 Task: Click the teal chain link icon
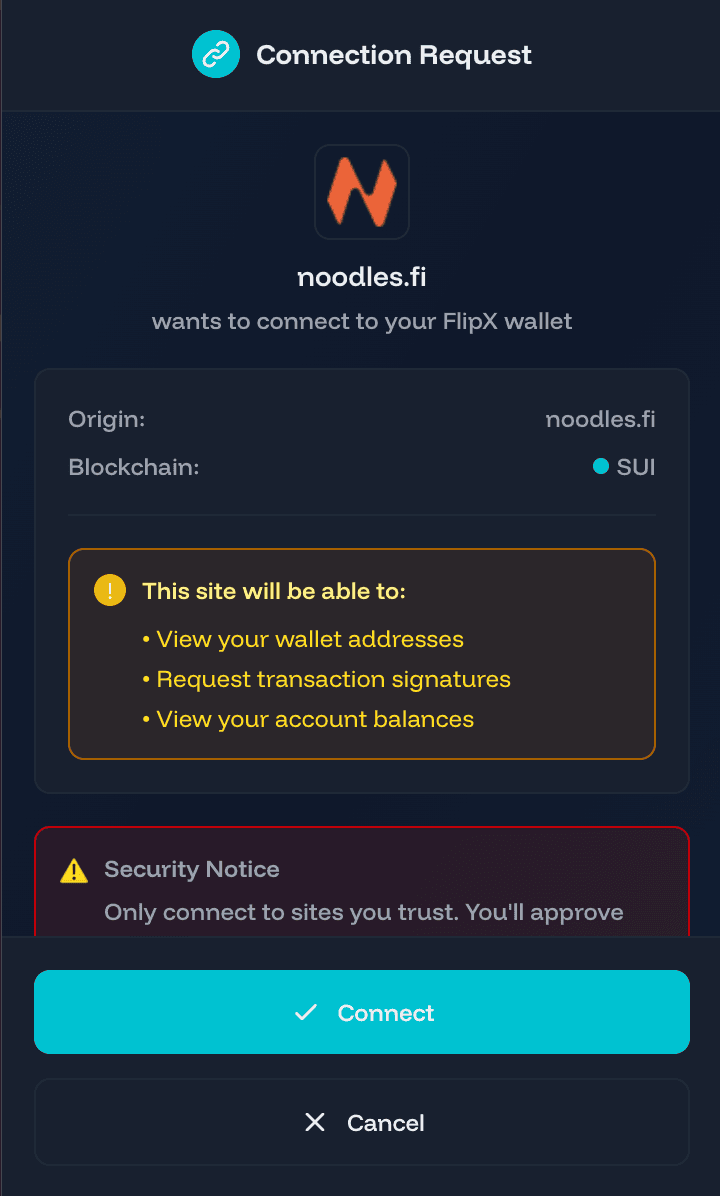(216, 54)
